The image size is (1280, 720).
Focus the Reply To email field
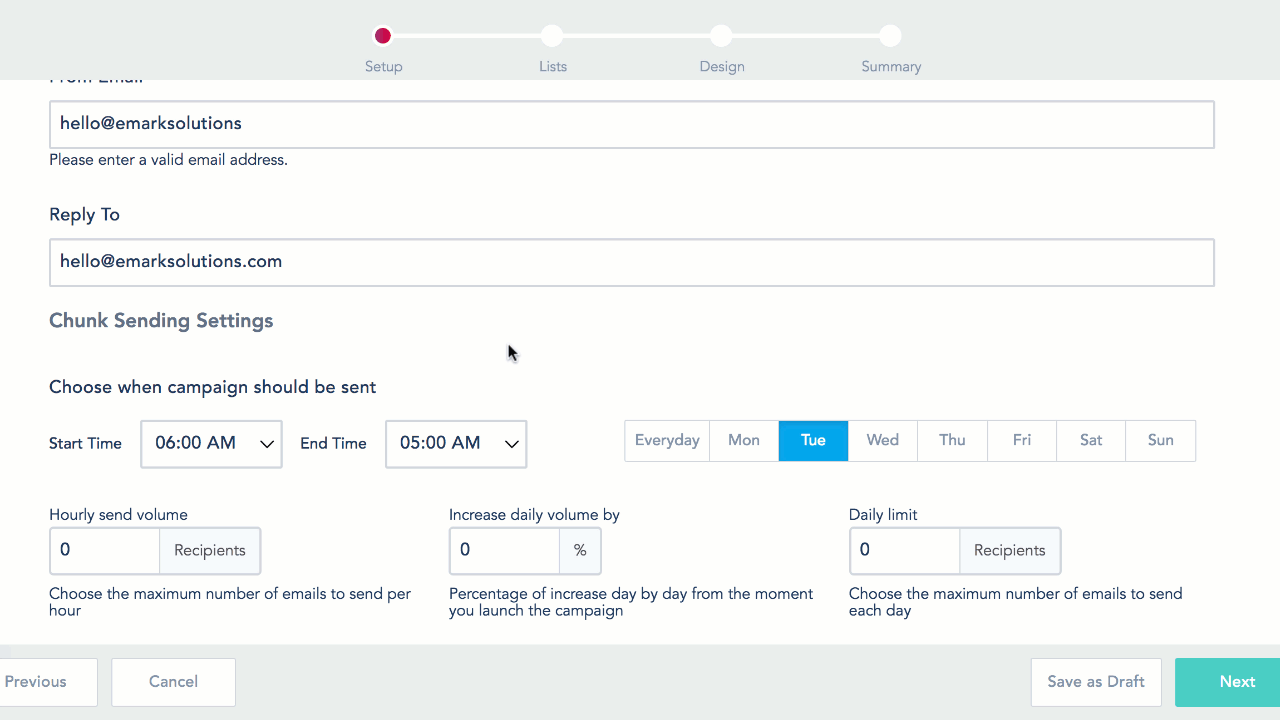[631, 262]
